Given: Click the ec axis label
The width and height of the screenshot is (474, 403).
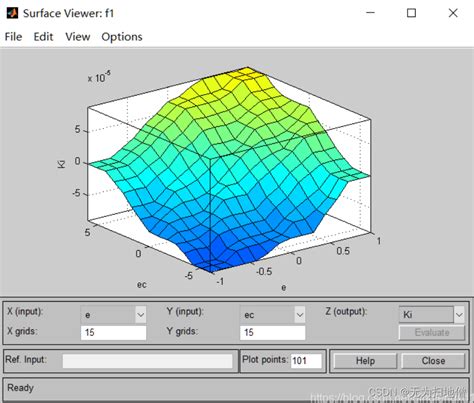Looking at the screenshot, I should coord(142,285).
